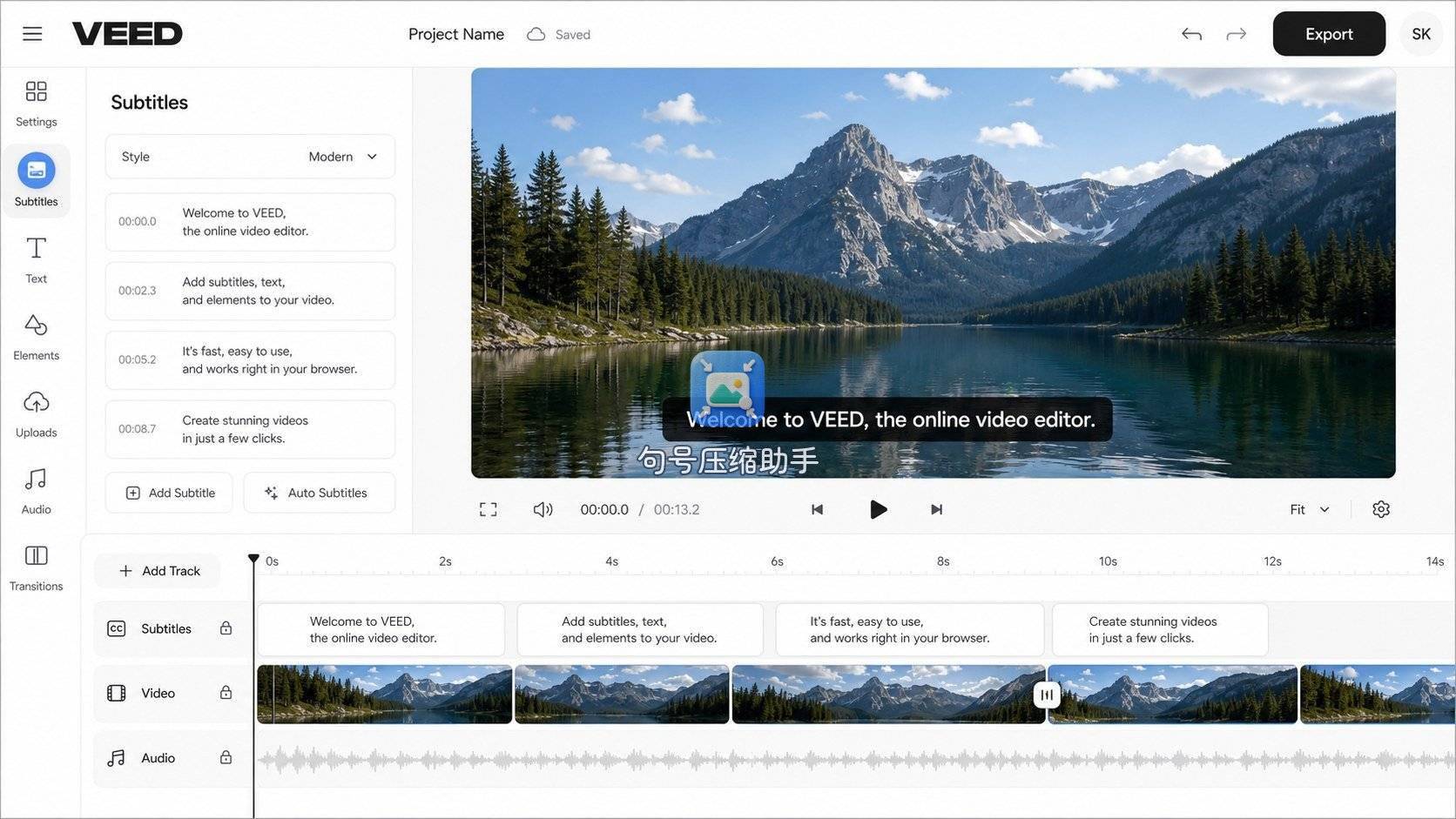Image resolution: width=1456 pixels, height=819 pixels.
Task: Click the 00:13.2 total duration text
Action: [x=677, y=509]
